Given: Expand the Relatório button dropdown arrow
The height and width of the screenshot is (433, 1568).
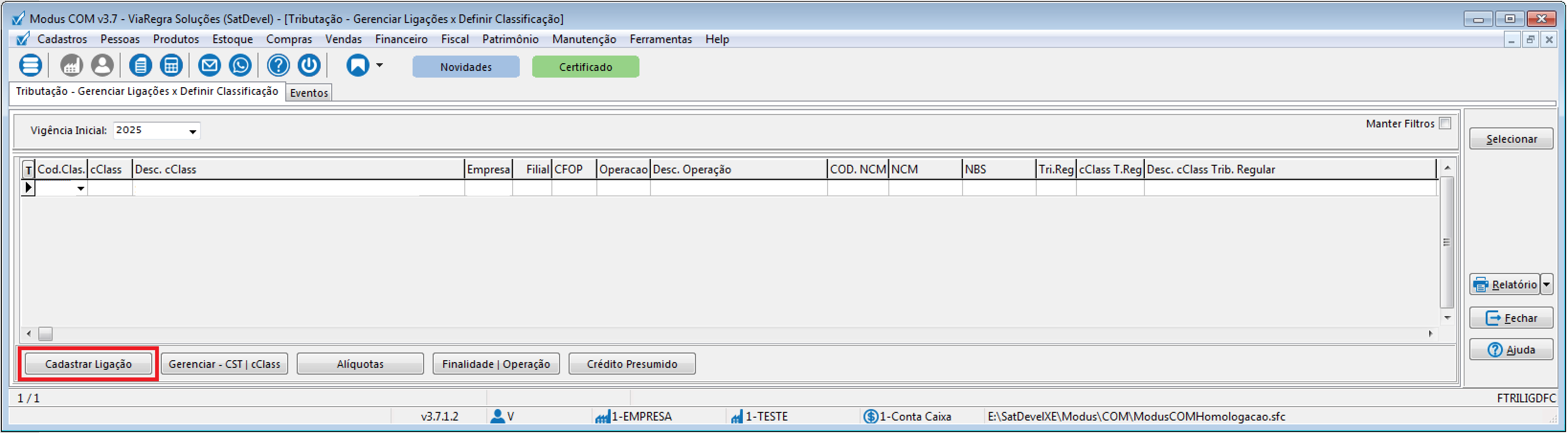Looking at the screenshot, I should (1546, 285).
